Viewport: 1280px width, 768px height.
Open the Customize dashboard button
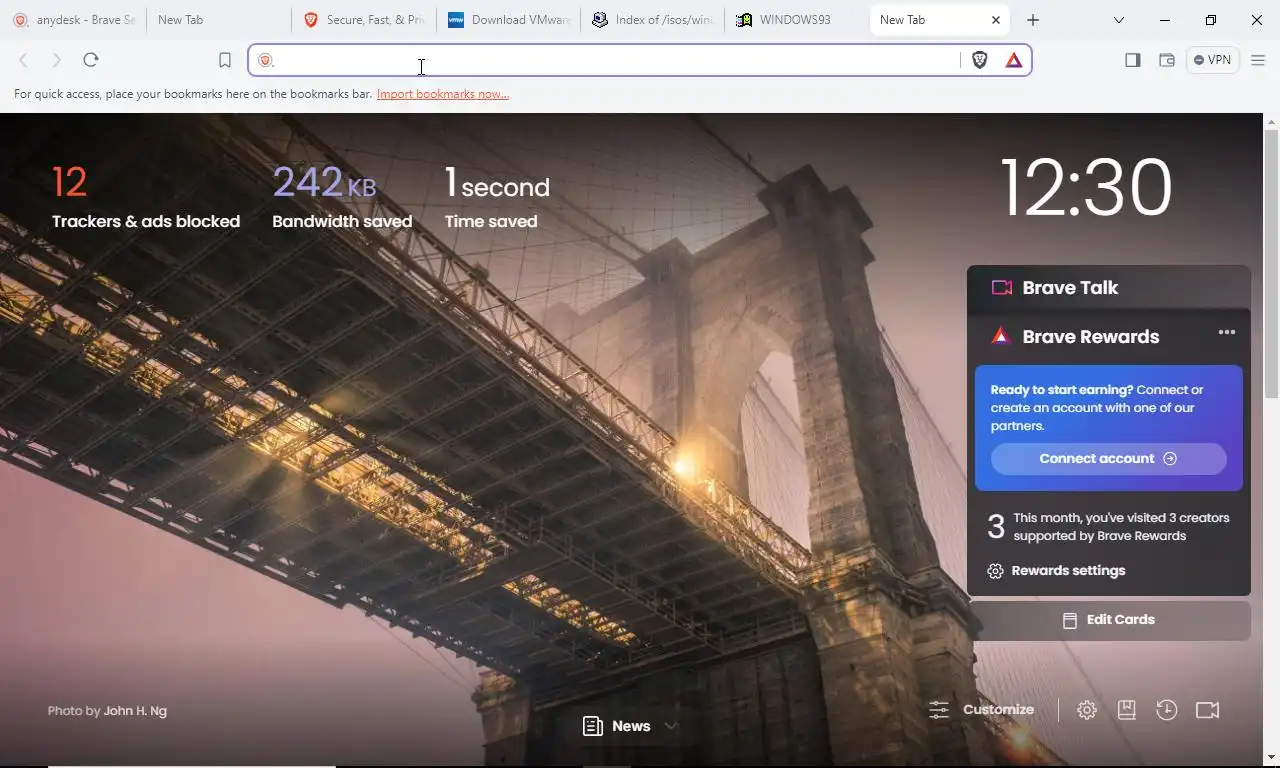tap(982, 710)
